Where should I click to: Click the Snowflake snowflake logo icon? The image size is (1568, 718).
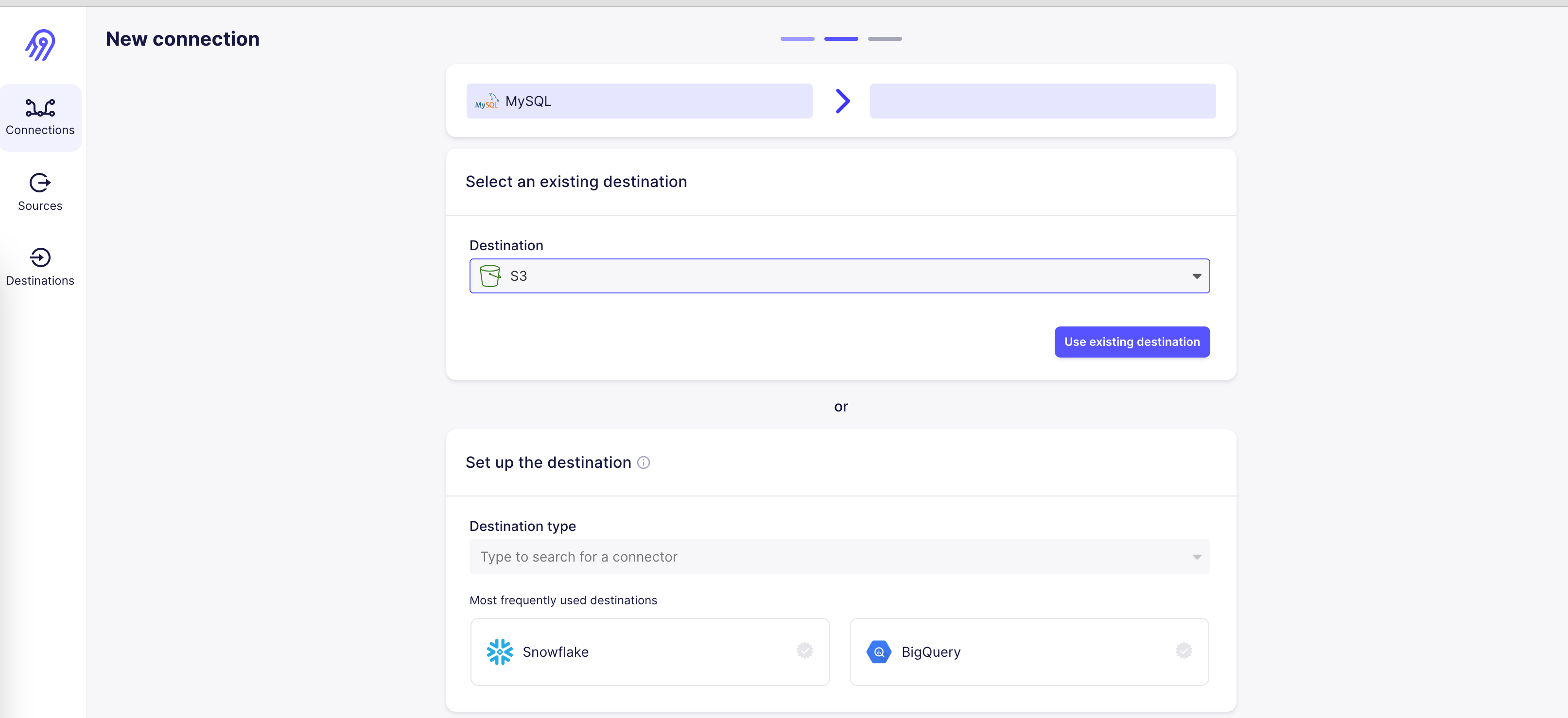coord(500,651)
